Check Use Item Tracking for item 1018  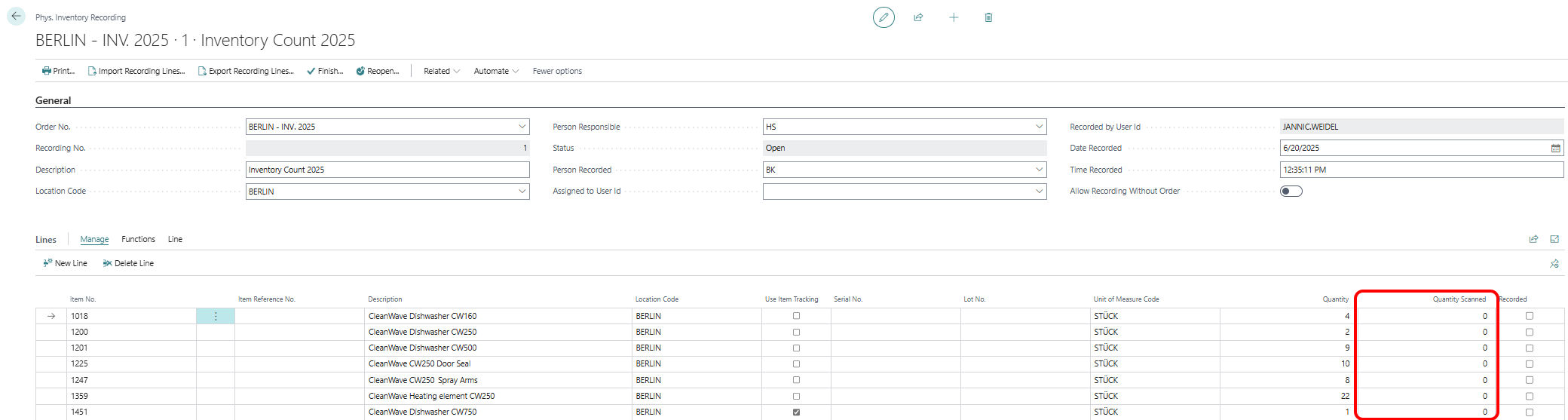pyautogui.click(x=796, y=316)
